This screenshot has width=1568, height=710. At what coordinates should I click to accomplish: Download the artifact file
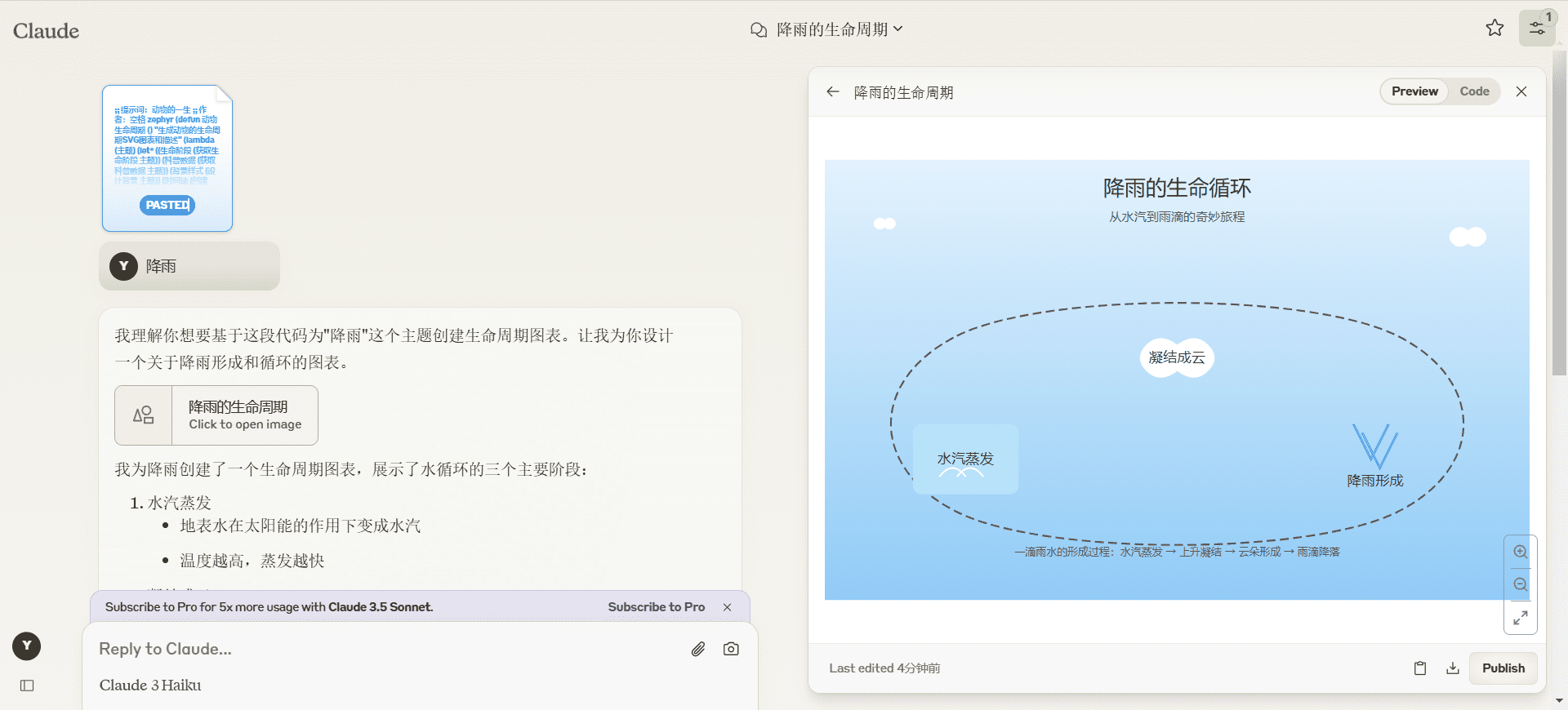coord(1452,668)
